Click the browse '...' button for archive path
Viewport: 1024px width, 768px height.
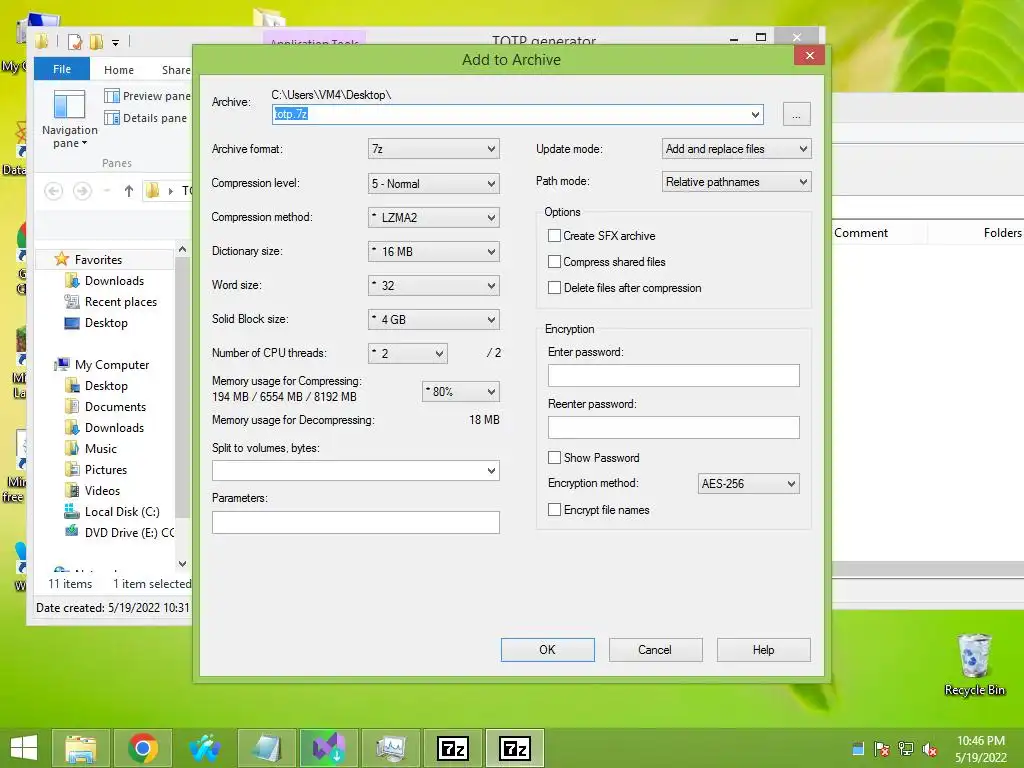click(x=796, y=114)
